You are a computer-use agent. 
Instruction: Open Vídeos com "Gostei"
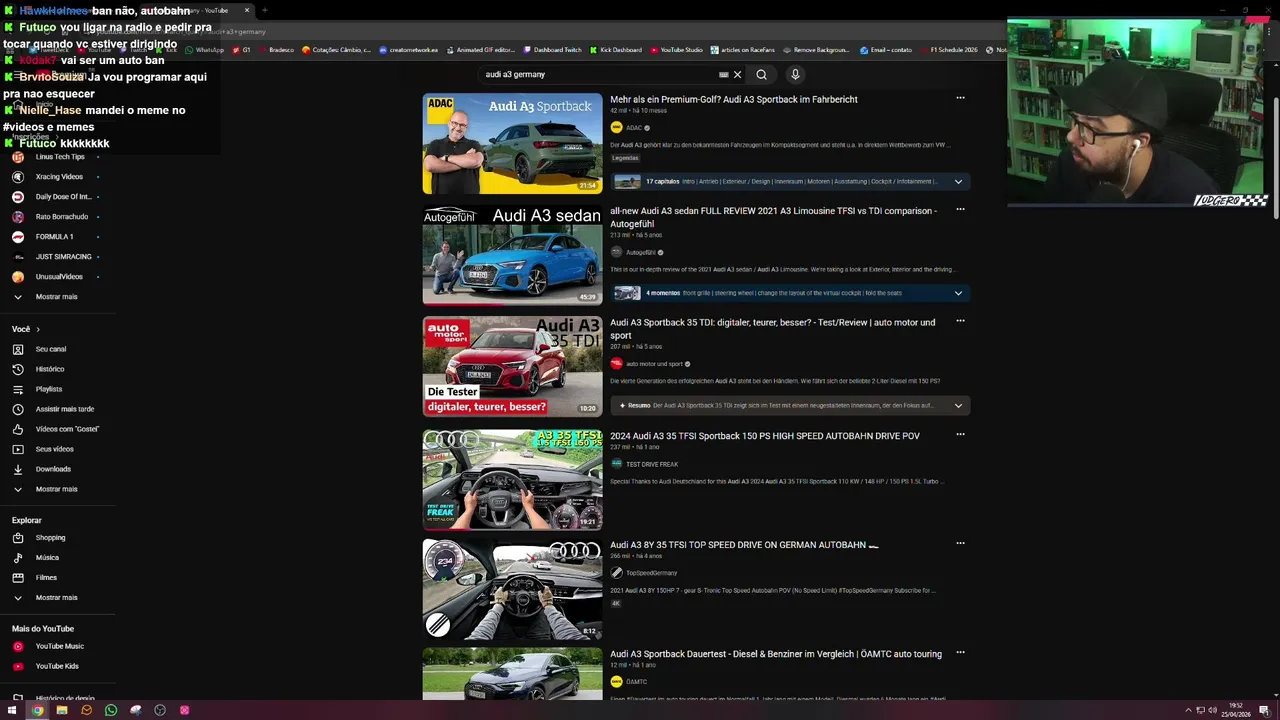(67, 429)
